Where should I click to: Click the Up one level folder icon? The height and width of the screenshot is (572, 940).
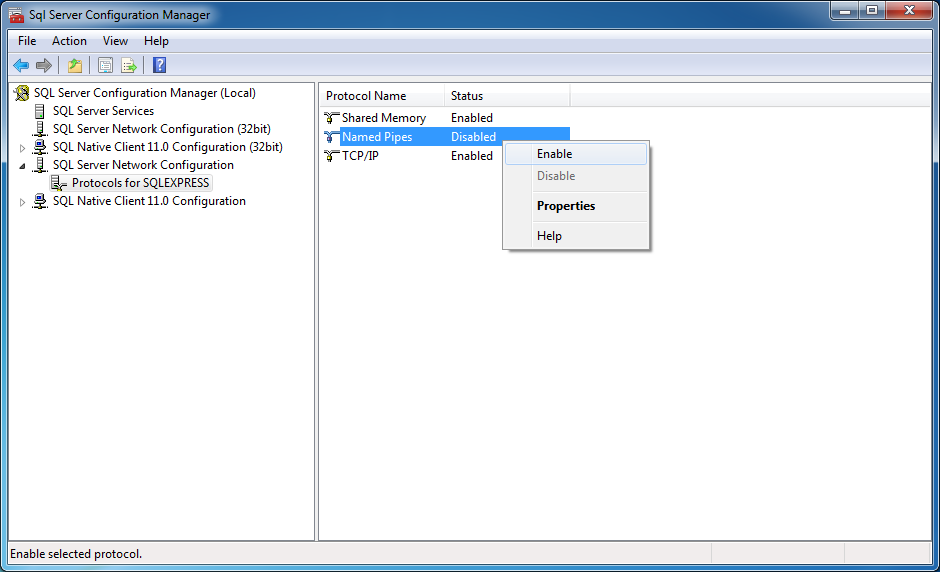tap(75, 66)
